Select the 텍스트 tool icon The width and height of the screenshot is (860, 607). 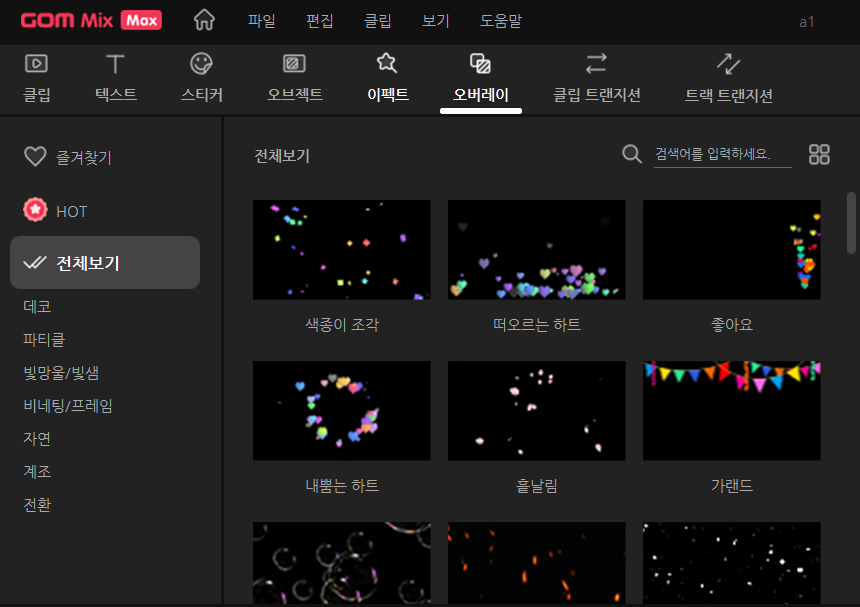115,64
